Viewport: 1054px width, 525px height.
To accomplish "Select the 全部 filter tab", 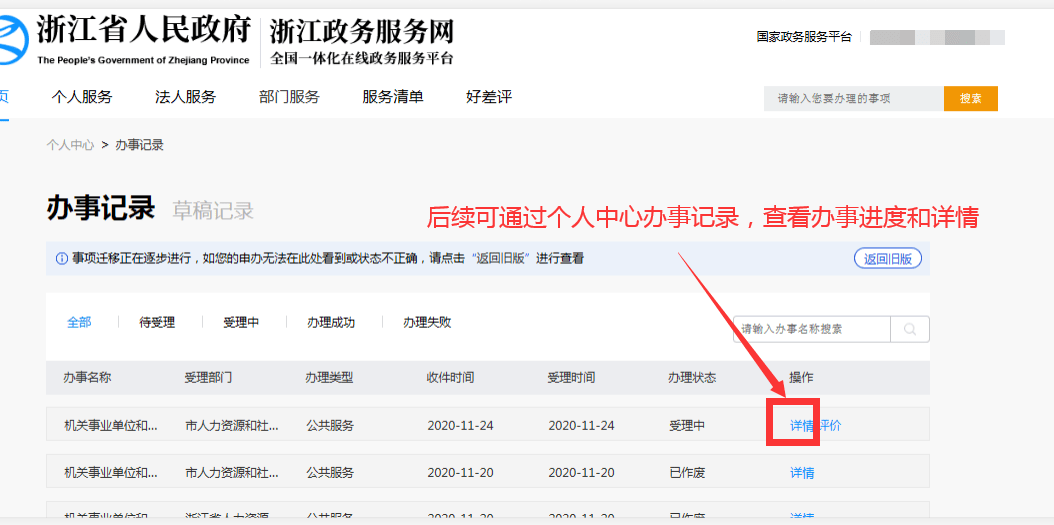I will (x=79, y=322).
